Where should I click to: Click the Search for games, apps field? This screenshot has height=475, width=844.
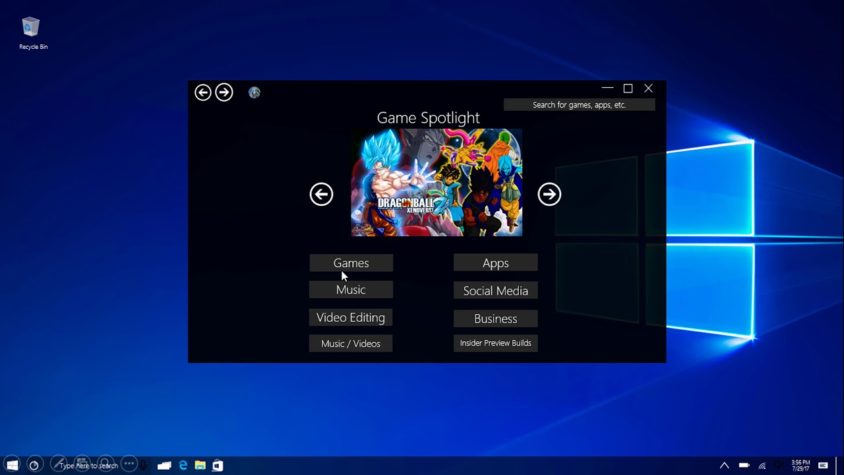[579, 105]
